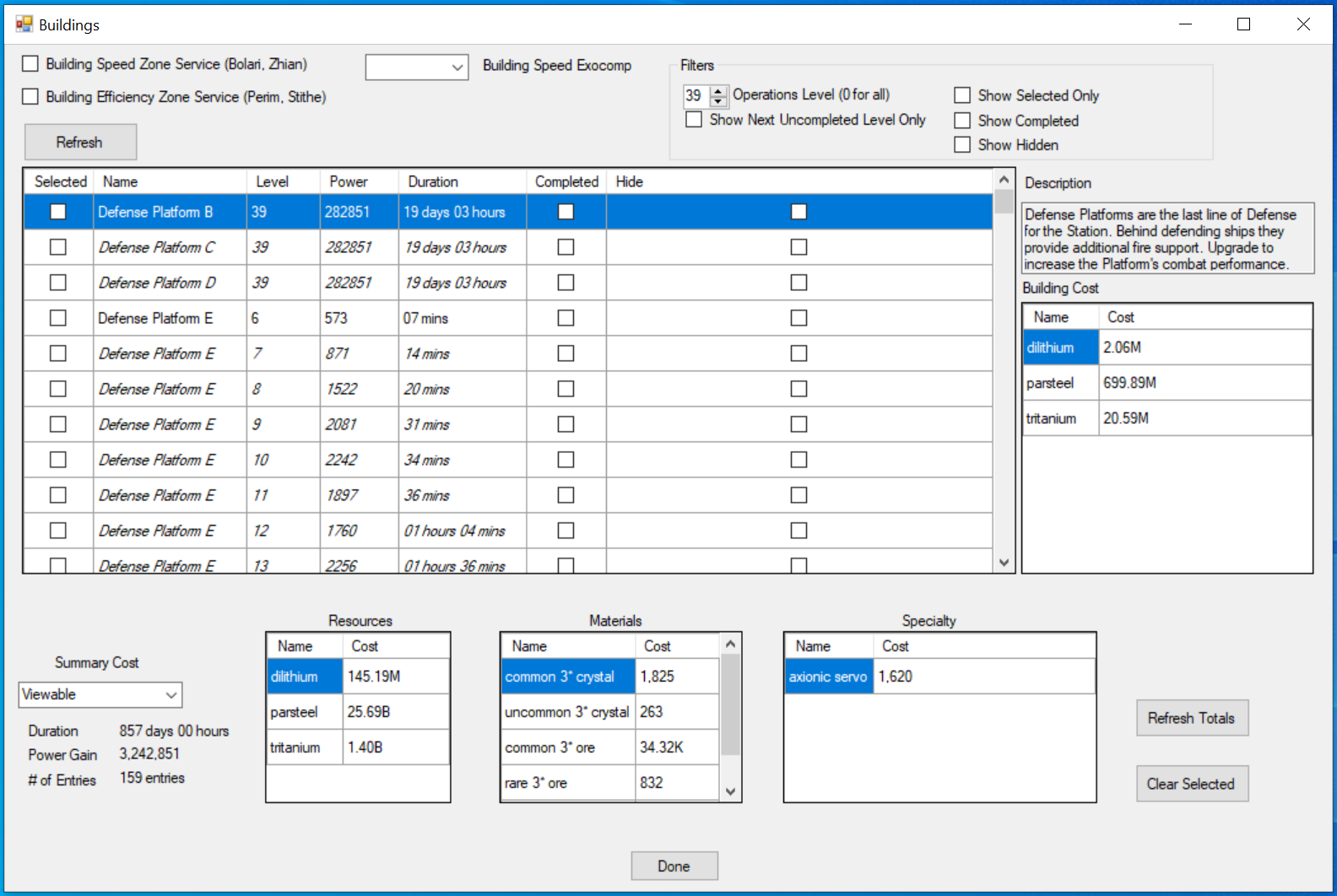Image resolution: width=1337 pixels, height=896 pixels.
Task: Toggle Show Selected Only filter
Action: point(962,95)
